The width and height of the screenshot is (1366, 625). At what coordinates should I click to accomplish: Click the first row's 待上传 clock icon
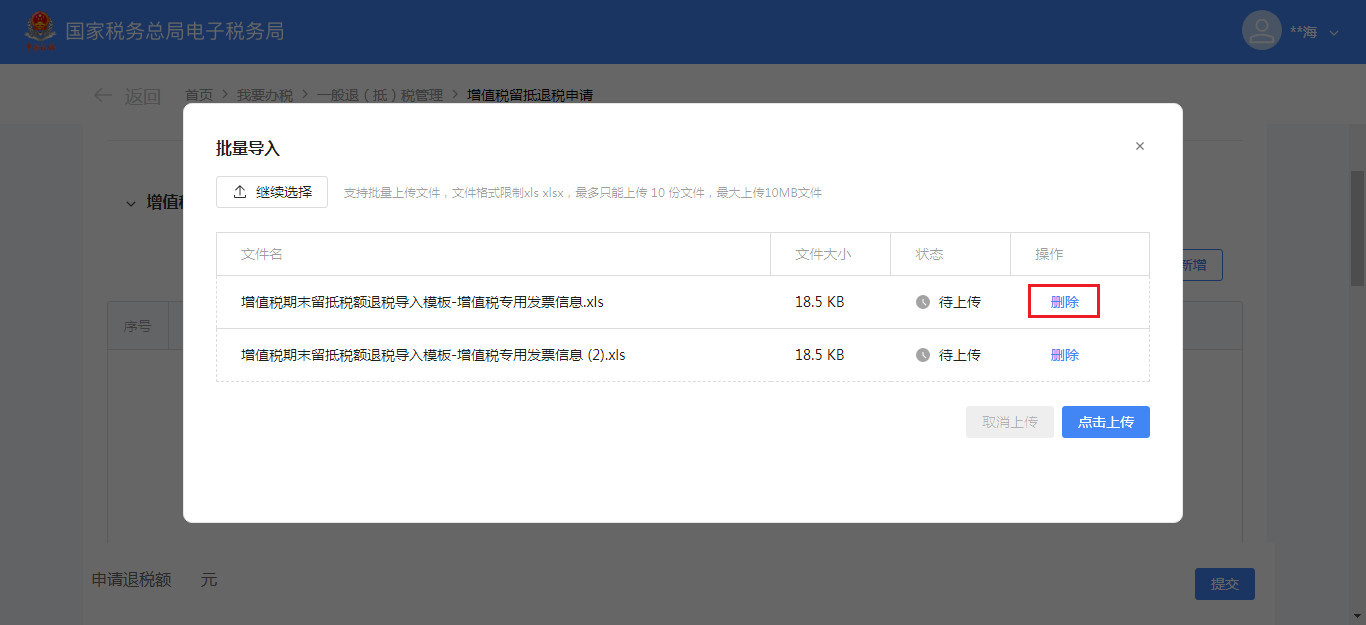[x=922, y=302]
